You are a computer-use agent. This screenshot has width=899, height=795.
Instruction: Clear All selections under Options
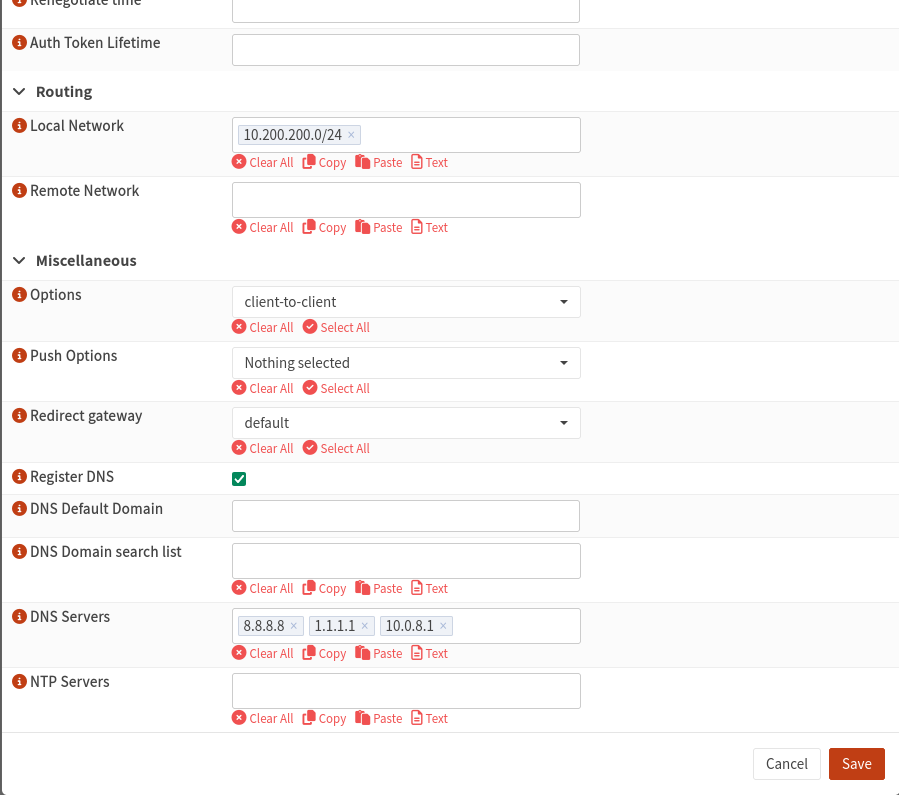pos(262,327)
